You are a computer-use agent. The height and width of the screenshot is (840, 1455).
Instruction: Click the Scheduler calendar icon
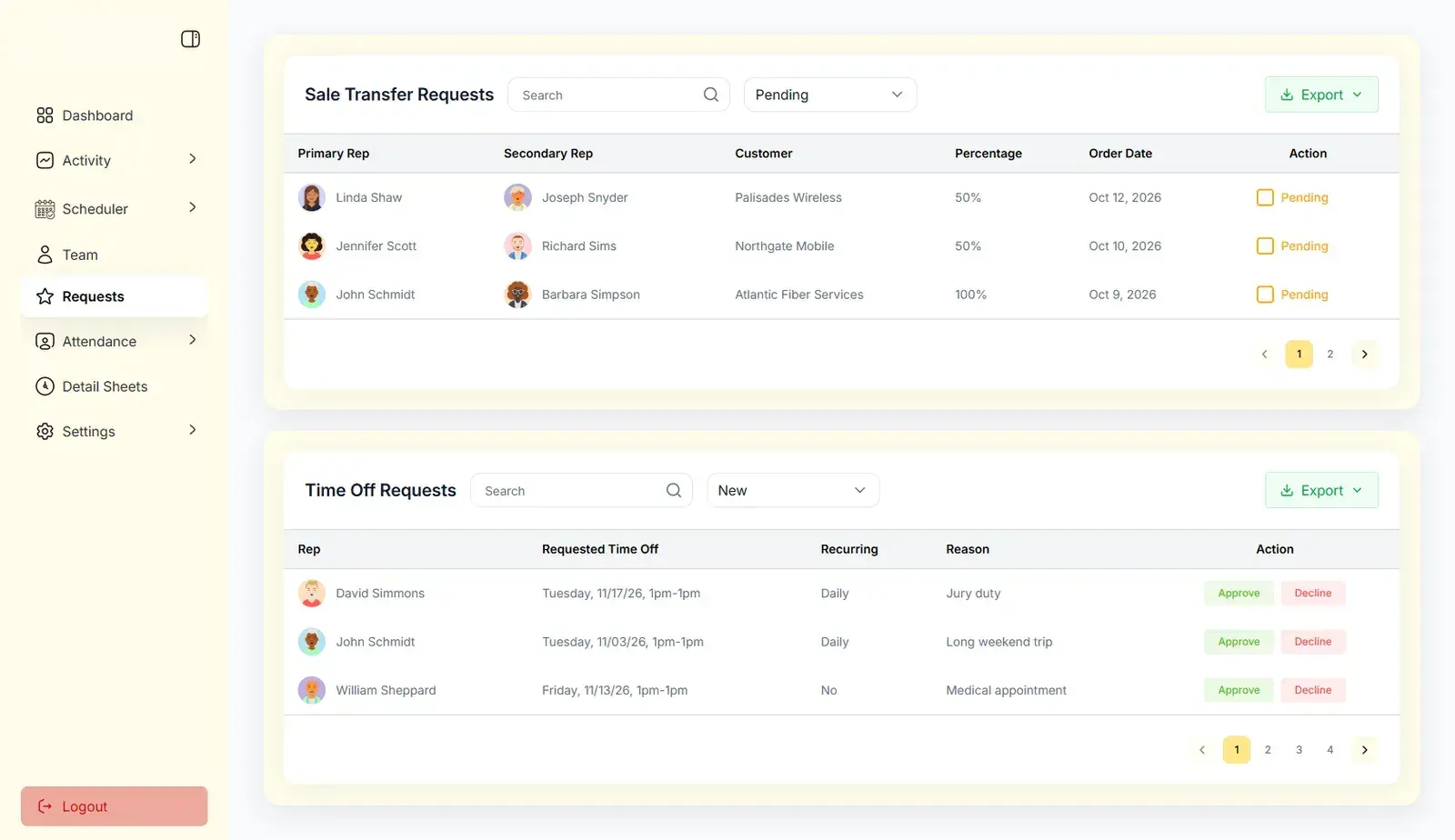coord(45,209)
